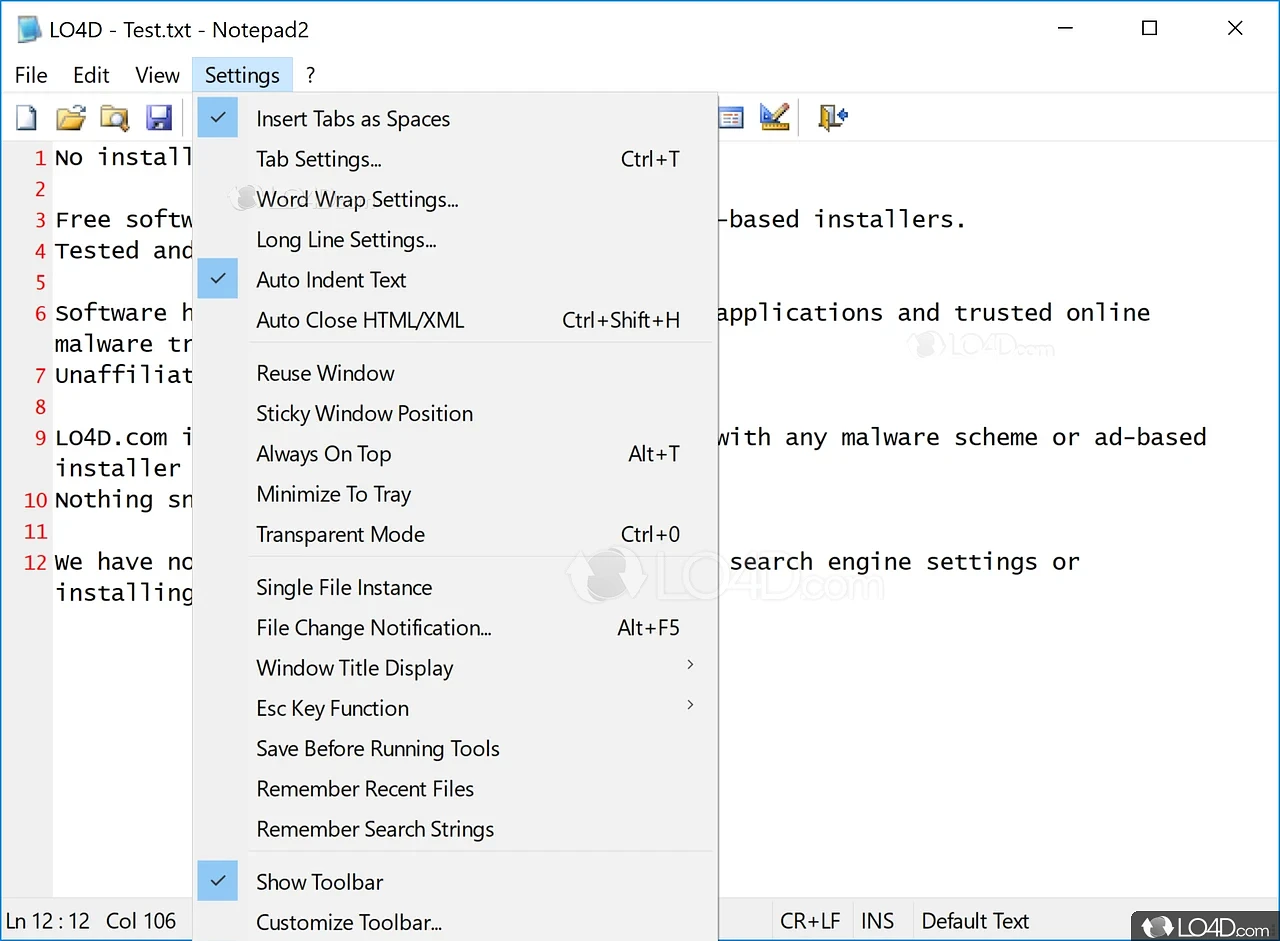1280x941 pixels.
Task: Click line number 7 in the margin
Action: (x=41, y=376)
